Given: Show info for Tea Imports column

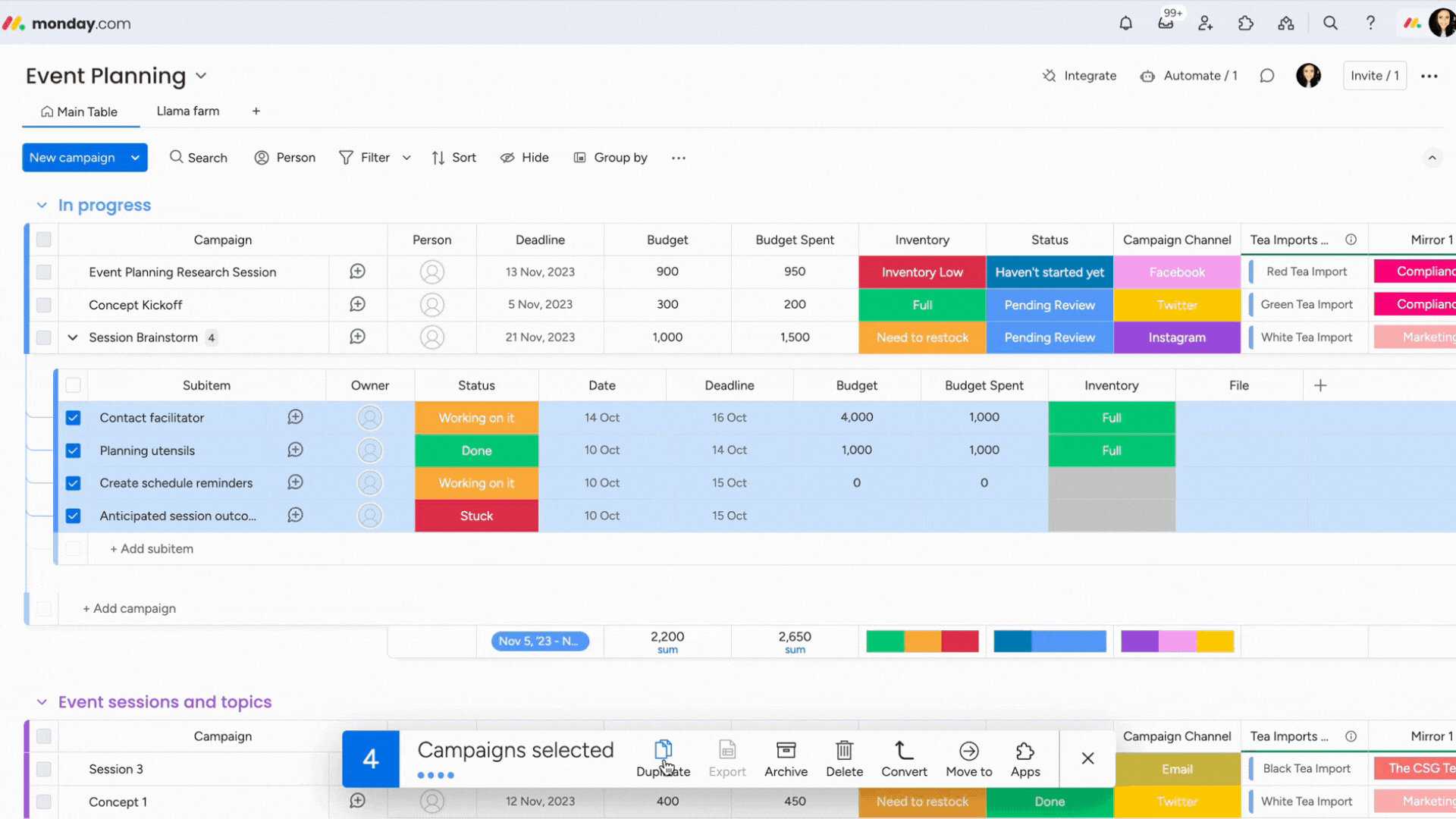Looking at the screenshot, I should [x=1351, y=240].
